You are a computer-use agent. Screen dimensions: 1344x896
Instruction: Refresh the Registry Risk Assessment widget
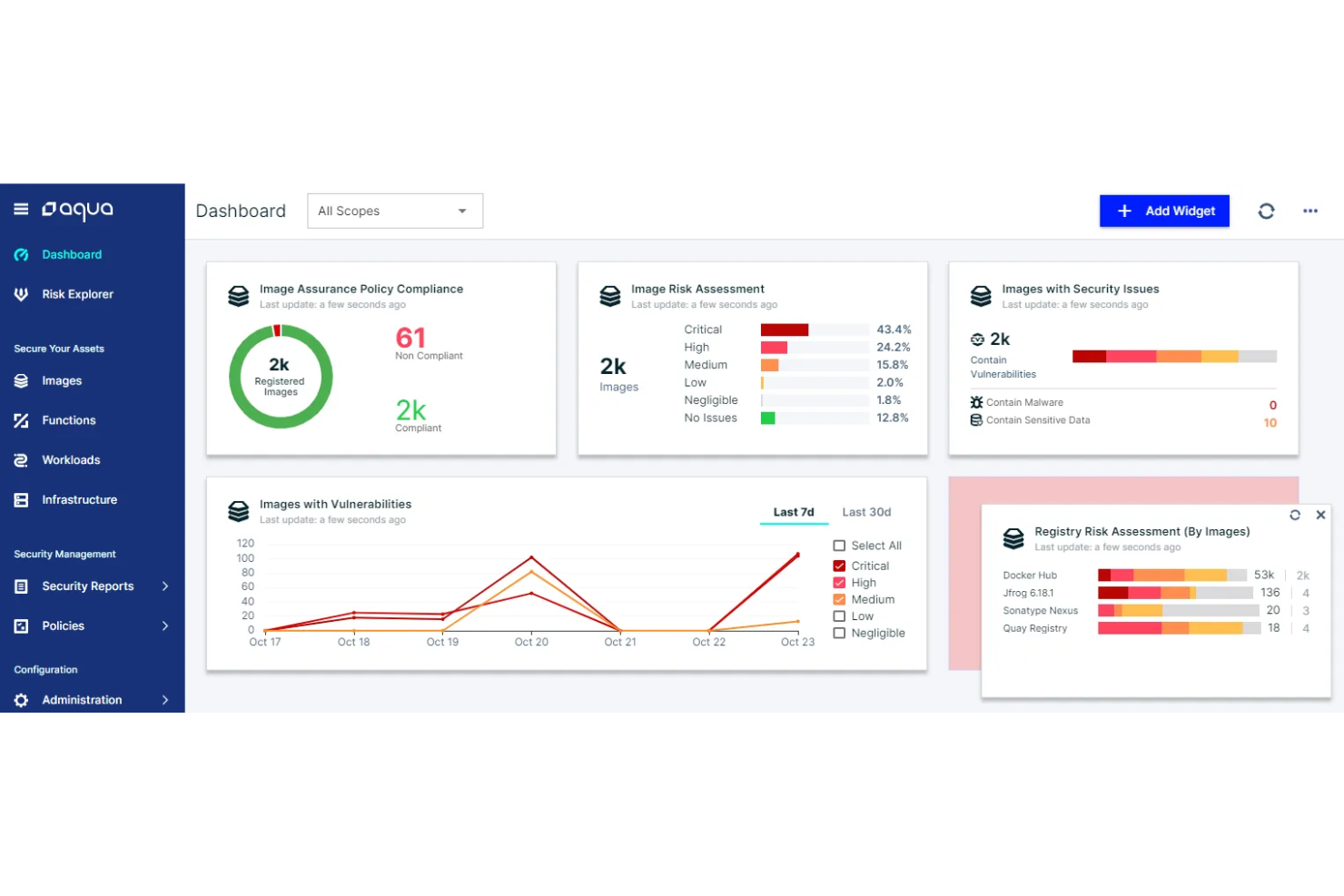1295,515
